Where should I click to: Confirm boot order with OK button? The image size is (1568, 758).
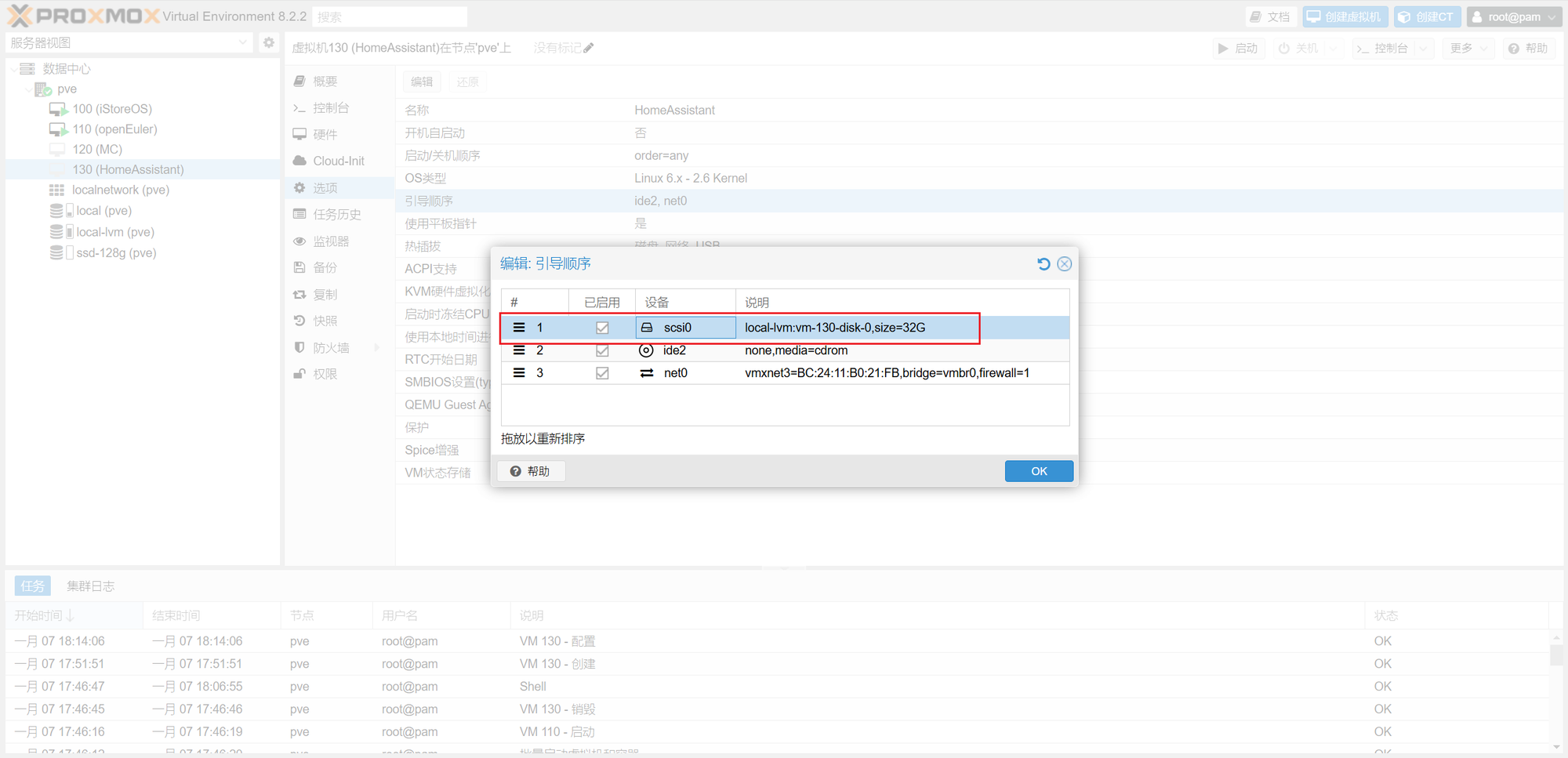point(1039,471)
